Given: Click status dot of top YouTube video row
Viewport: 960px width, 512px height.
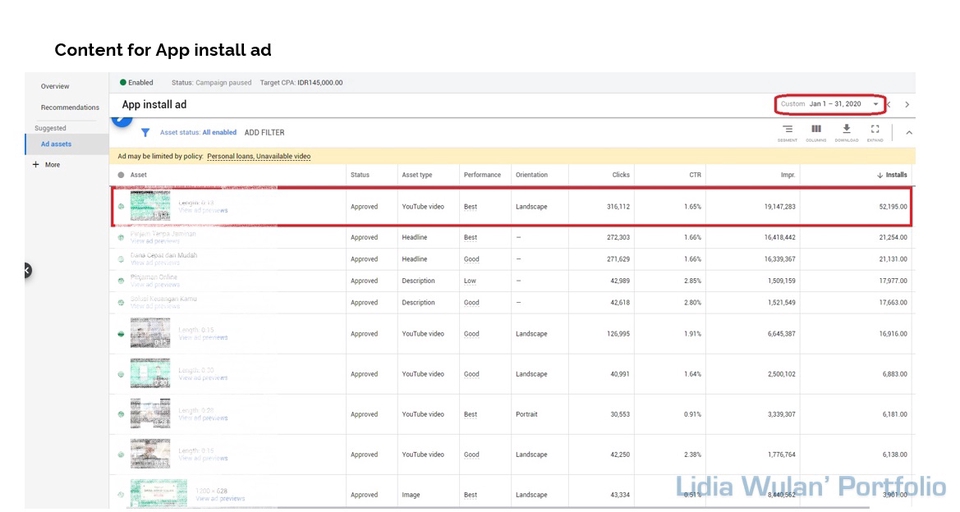Looking at the screenshot, I should 121,206.
